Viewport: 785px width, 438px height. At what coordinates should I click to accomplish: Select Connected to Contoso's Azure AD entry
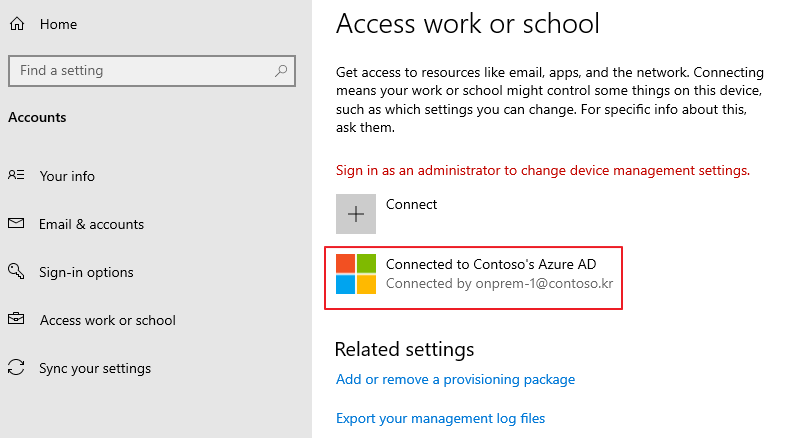(x=474, y=278)
